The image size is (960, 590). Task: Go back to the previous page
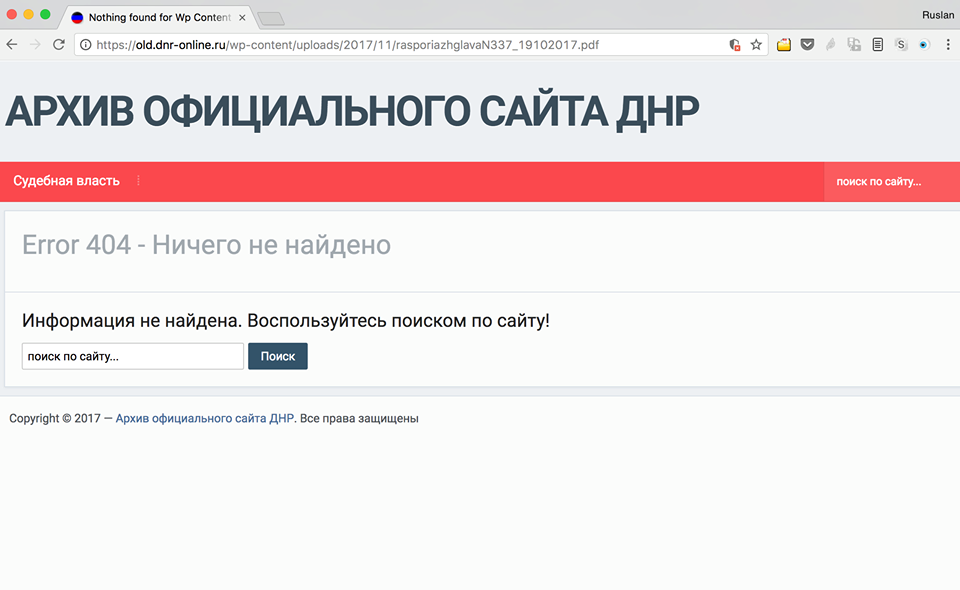point(12,45)
